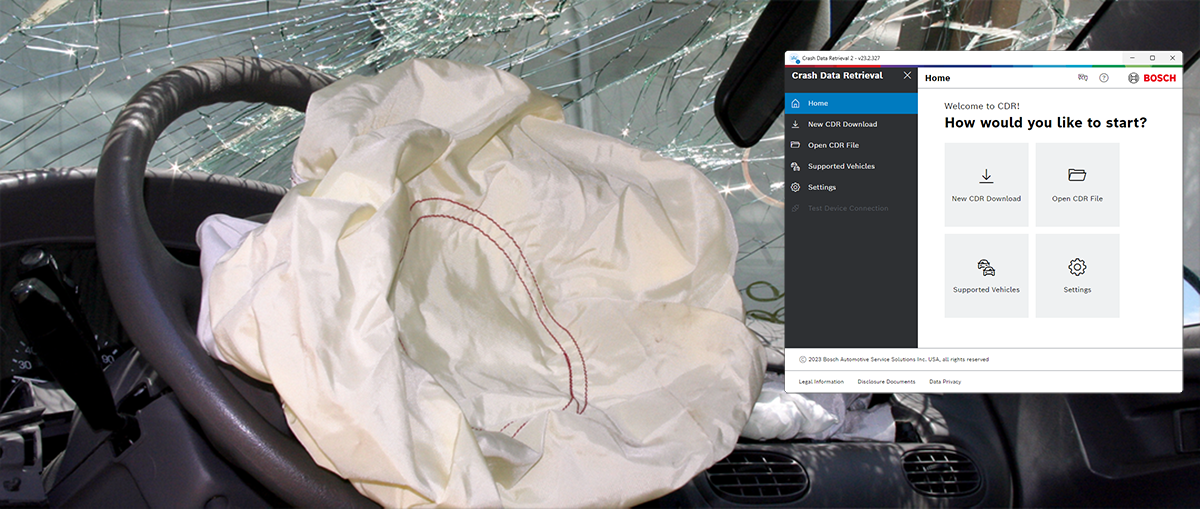Click the 'Crash Data Retrieval' sidebar title

(x=837, y=76)
